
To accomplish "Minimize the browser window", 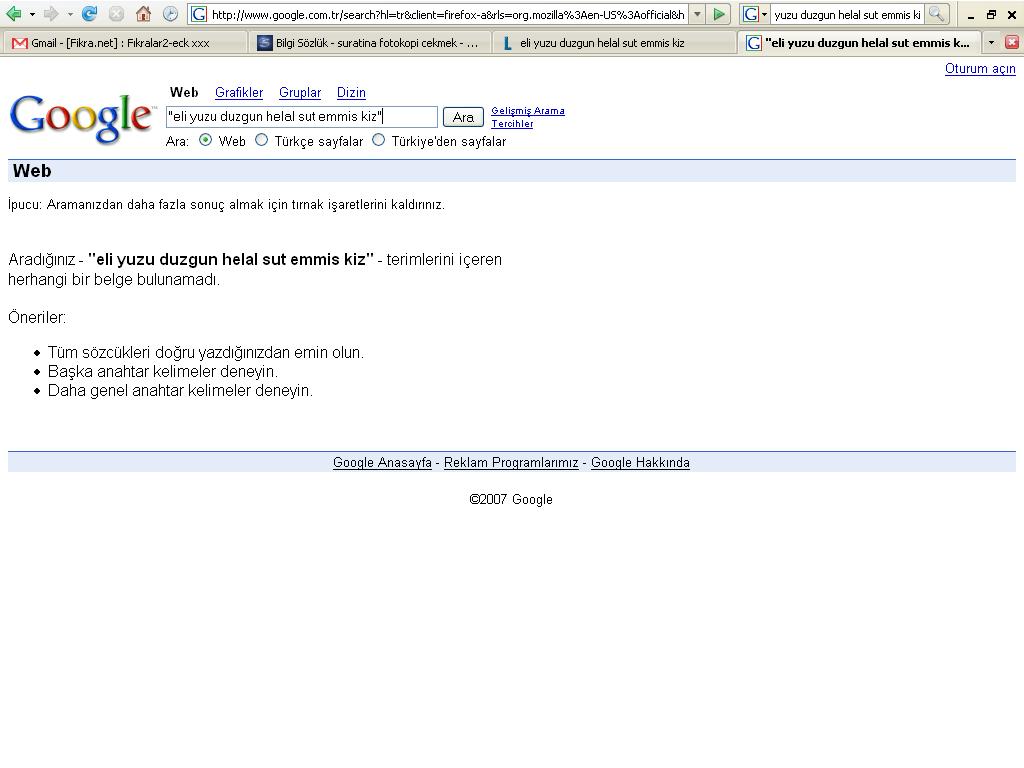I will (x=971, y=15).
